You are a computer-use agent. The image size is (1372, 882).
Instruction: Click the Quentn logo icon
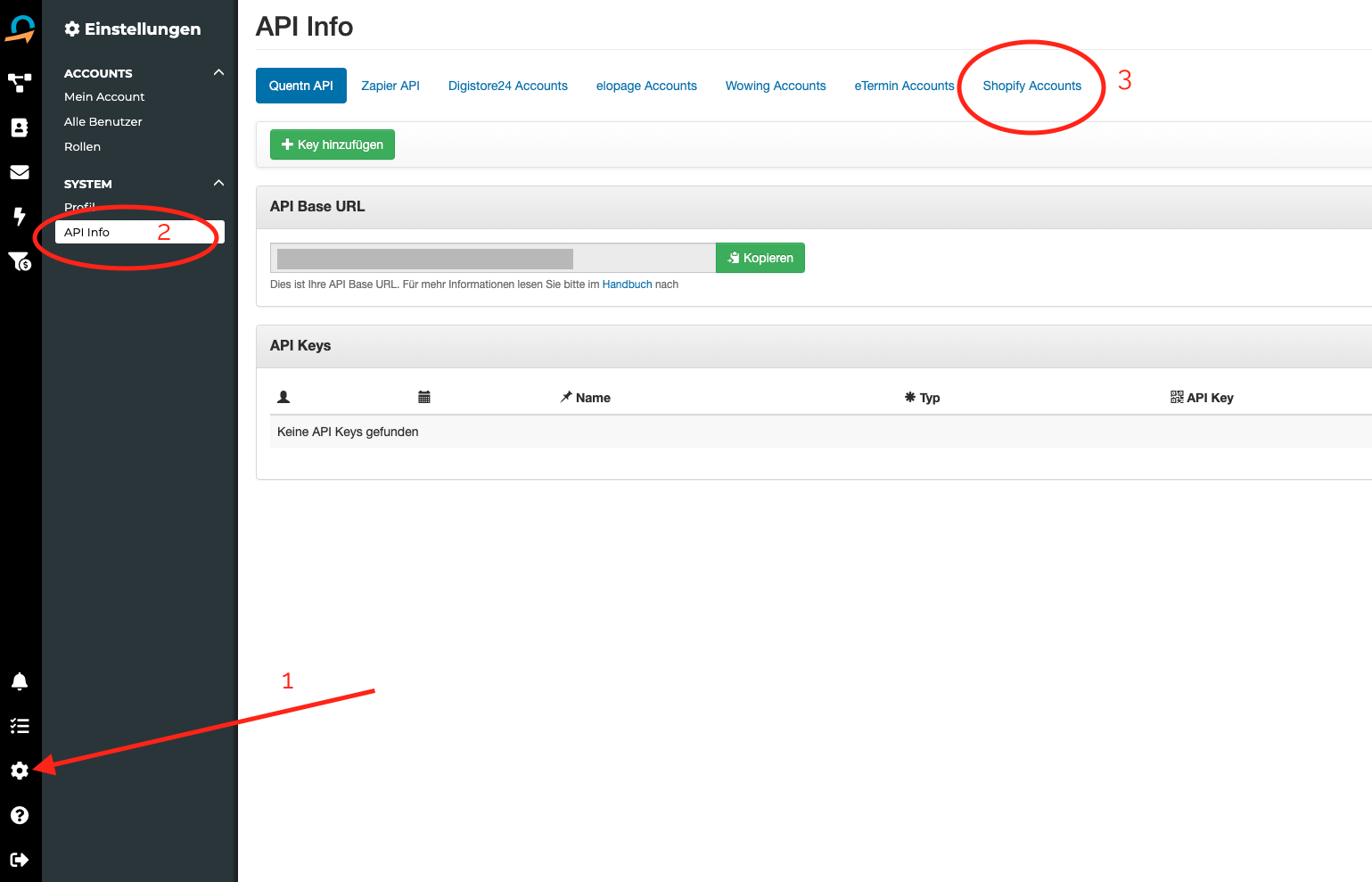[20, 29]
